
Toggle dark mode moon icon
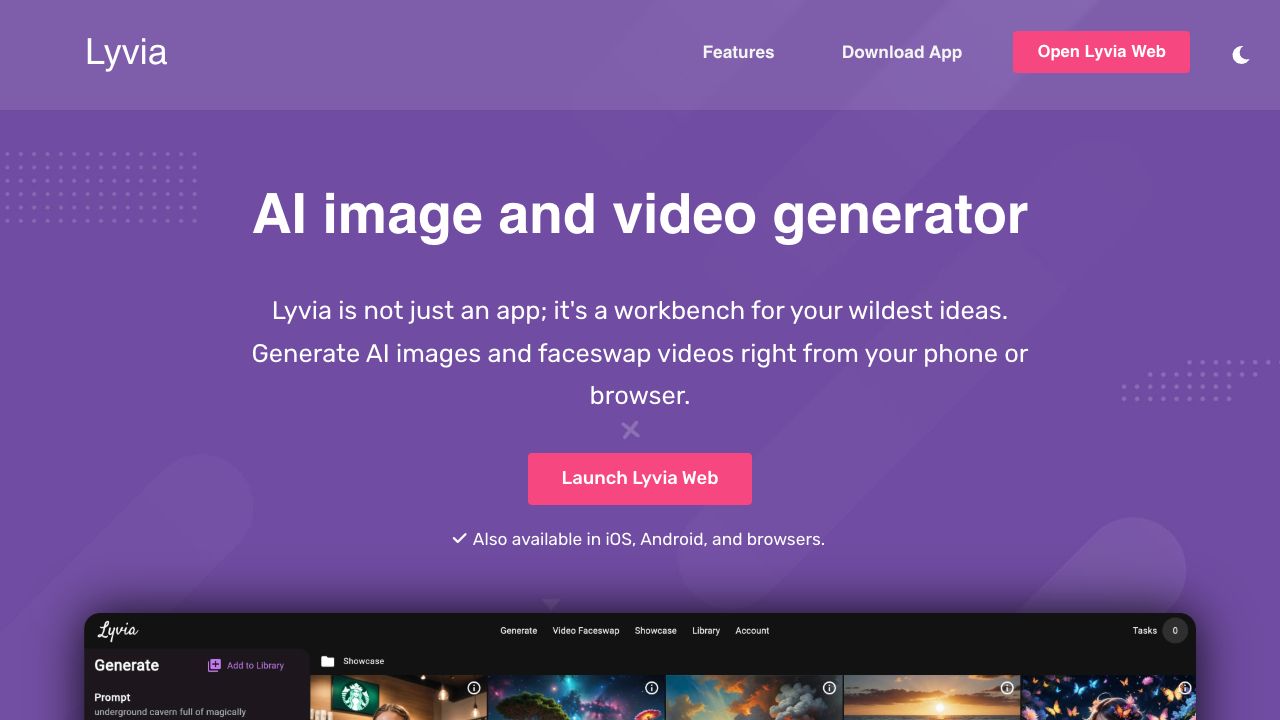pyautogui.click(x=1240, y=55)
